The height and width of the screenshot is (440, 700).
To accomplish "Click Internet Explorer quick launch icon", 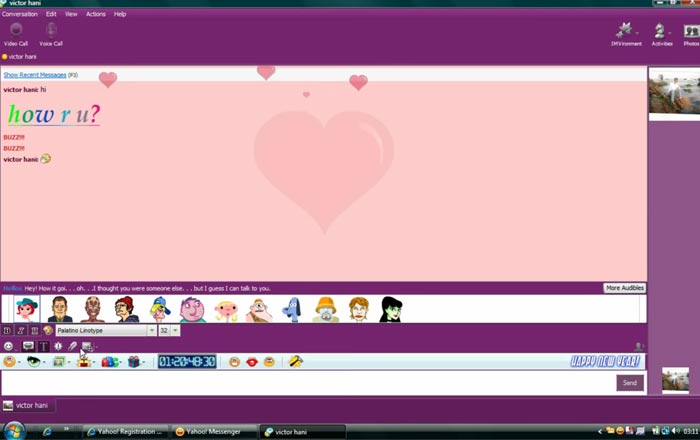I will coord(47,432).
